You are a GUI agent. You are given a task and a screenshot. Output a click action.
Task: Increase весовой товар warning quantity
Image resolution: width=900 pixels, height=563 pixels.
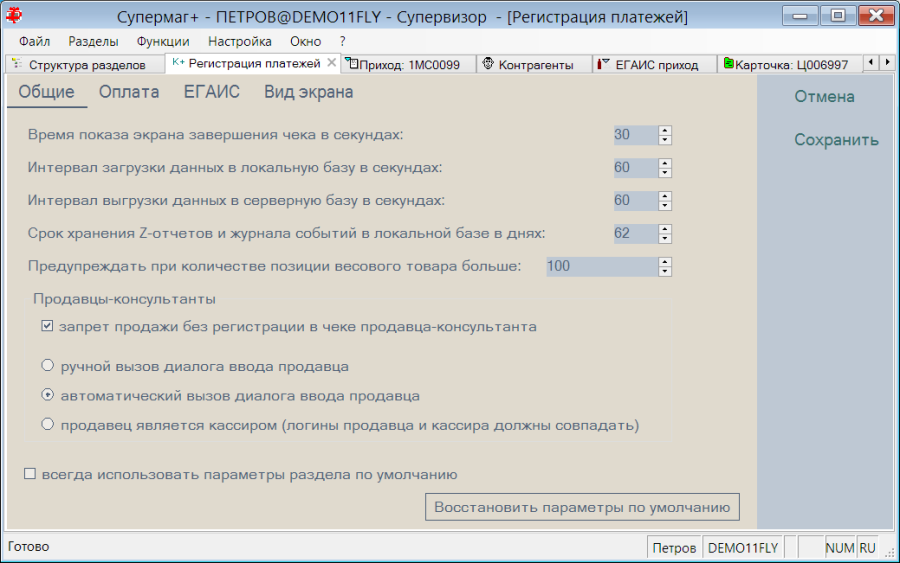point(665,262)
